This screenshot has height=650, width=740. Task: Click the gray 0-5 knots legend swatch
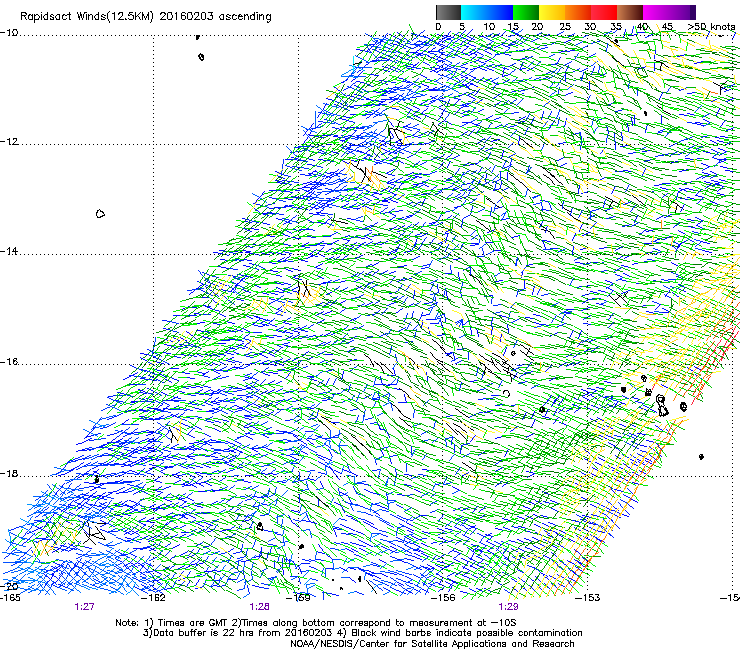(x=448, y=12)
